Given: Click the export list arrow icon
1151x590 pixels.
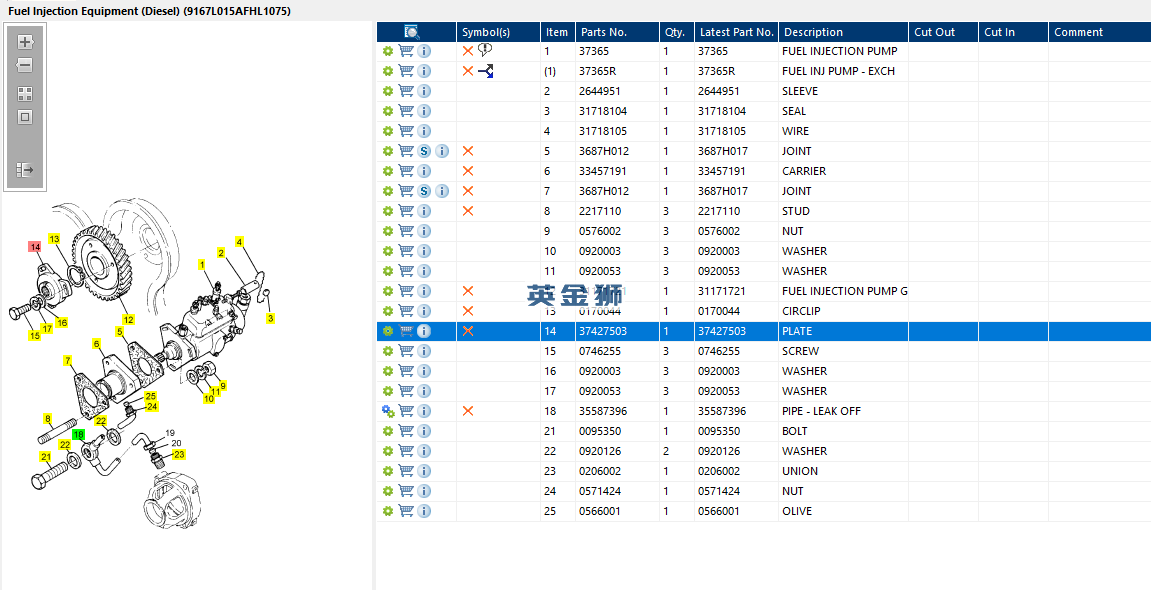Looking at the screenshot, I should pos(25,170).
